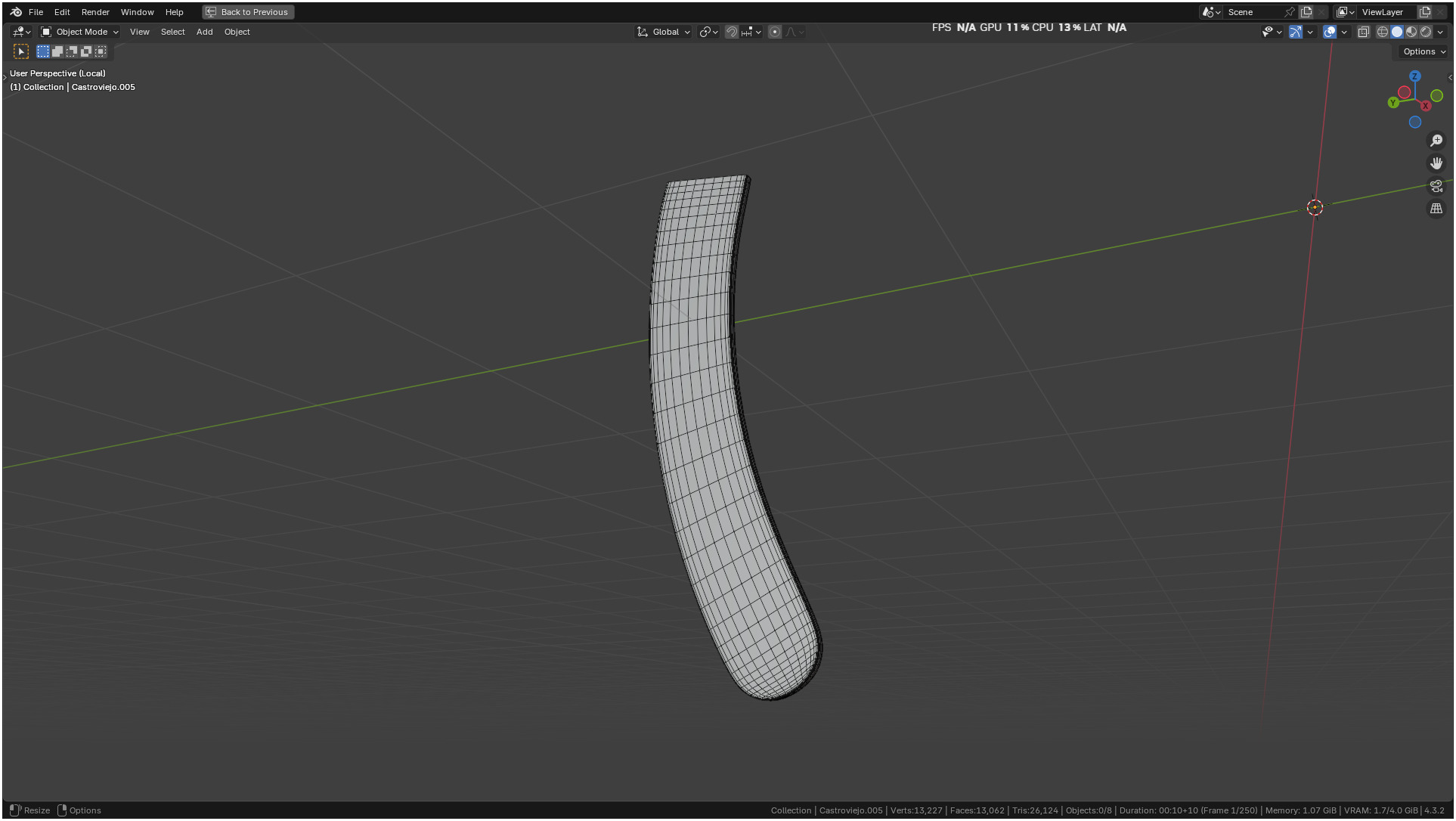Click the Back to Previous button
Image resolution: width=1456 pixels, height=821 pixels.
coord(248,12)
